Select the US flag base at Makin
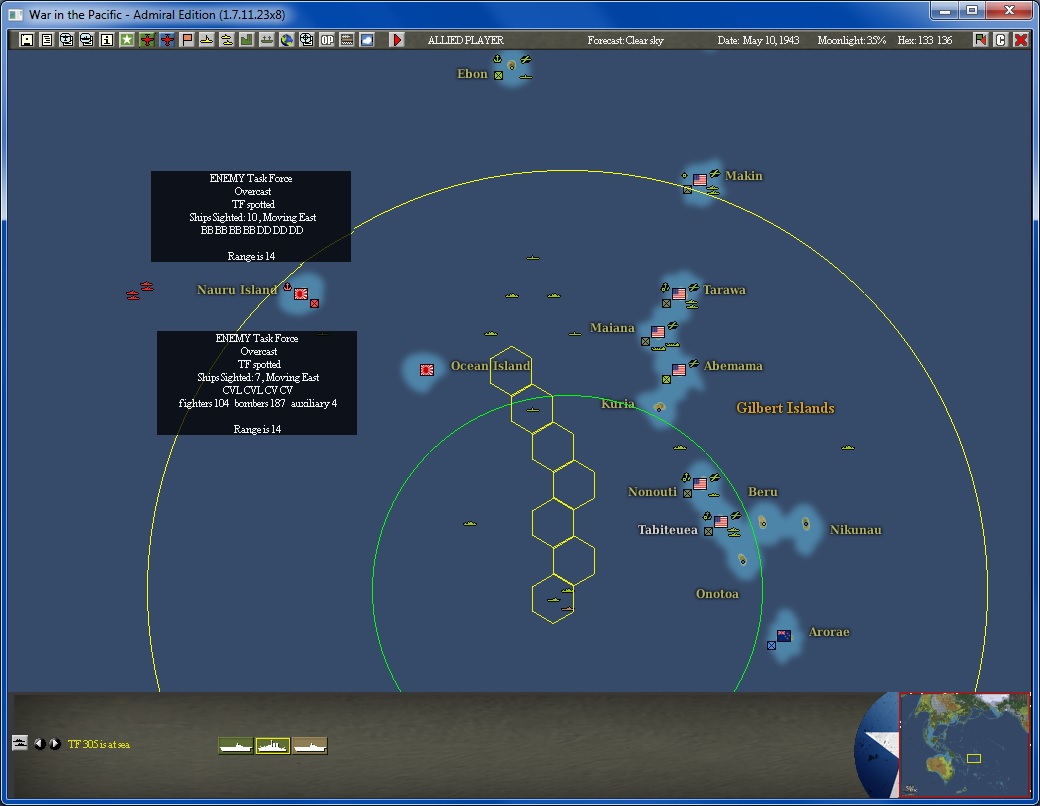1040x806 pixels. click(x=700, y=180)
